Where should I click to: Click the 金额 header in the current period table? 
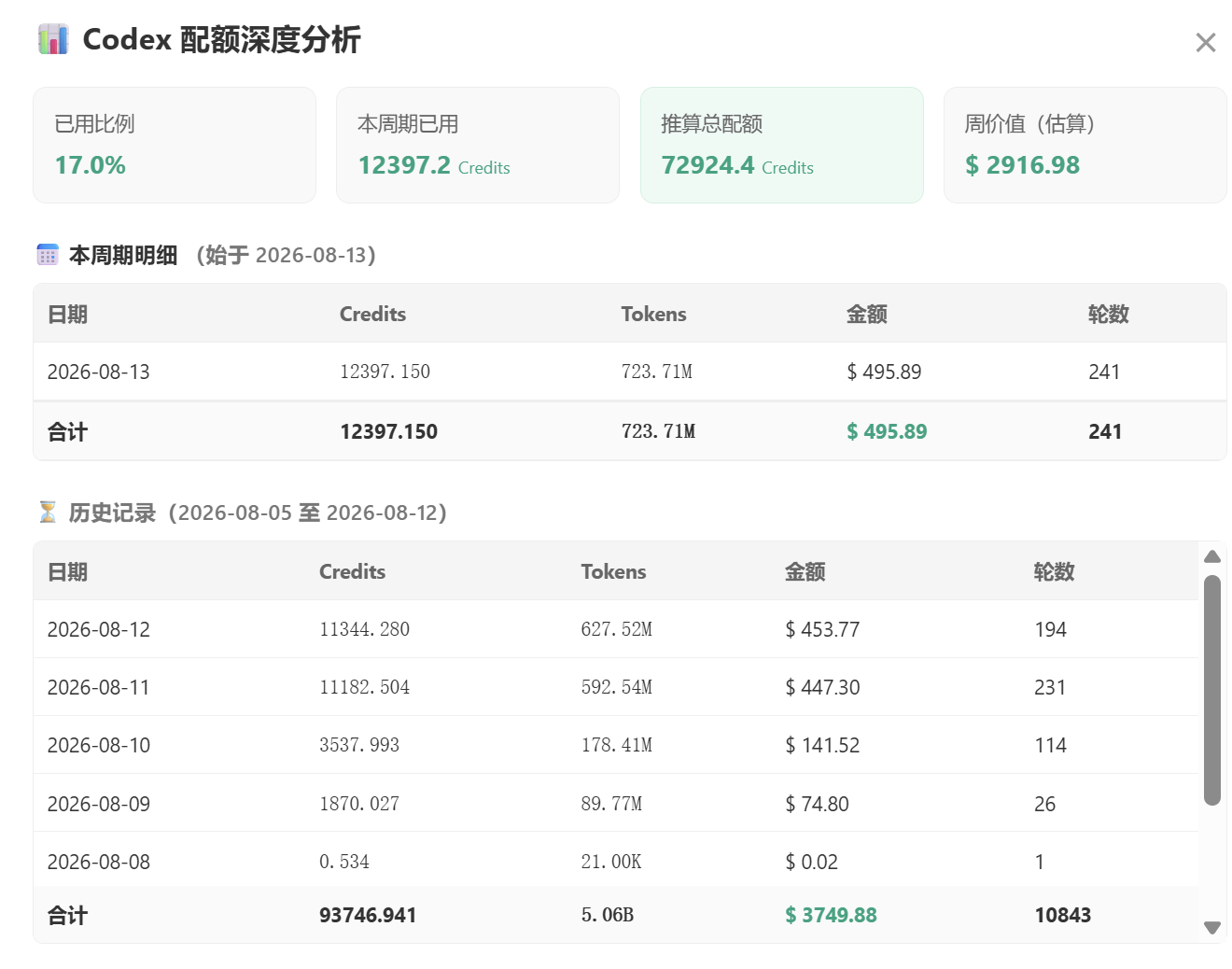tap(866, 315)
